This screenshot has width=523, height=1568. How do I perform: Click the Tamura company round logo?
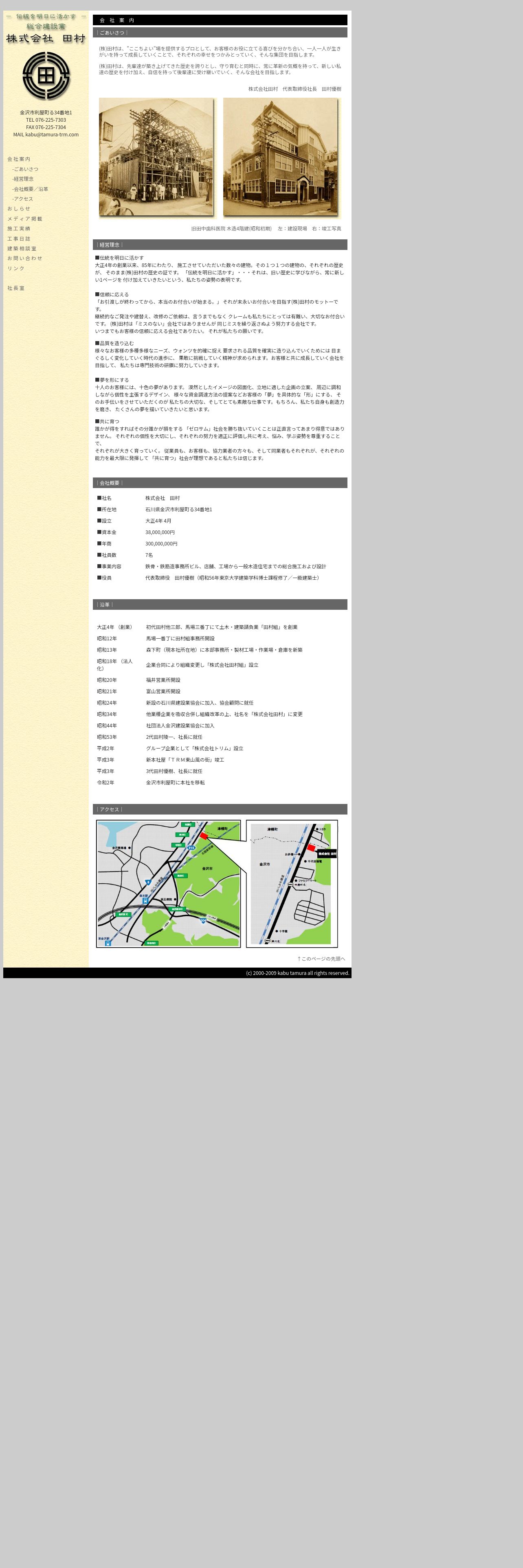[46, 76]
